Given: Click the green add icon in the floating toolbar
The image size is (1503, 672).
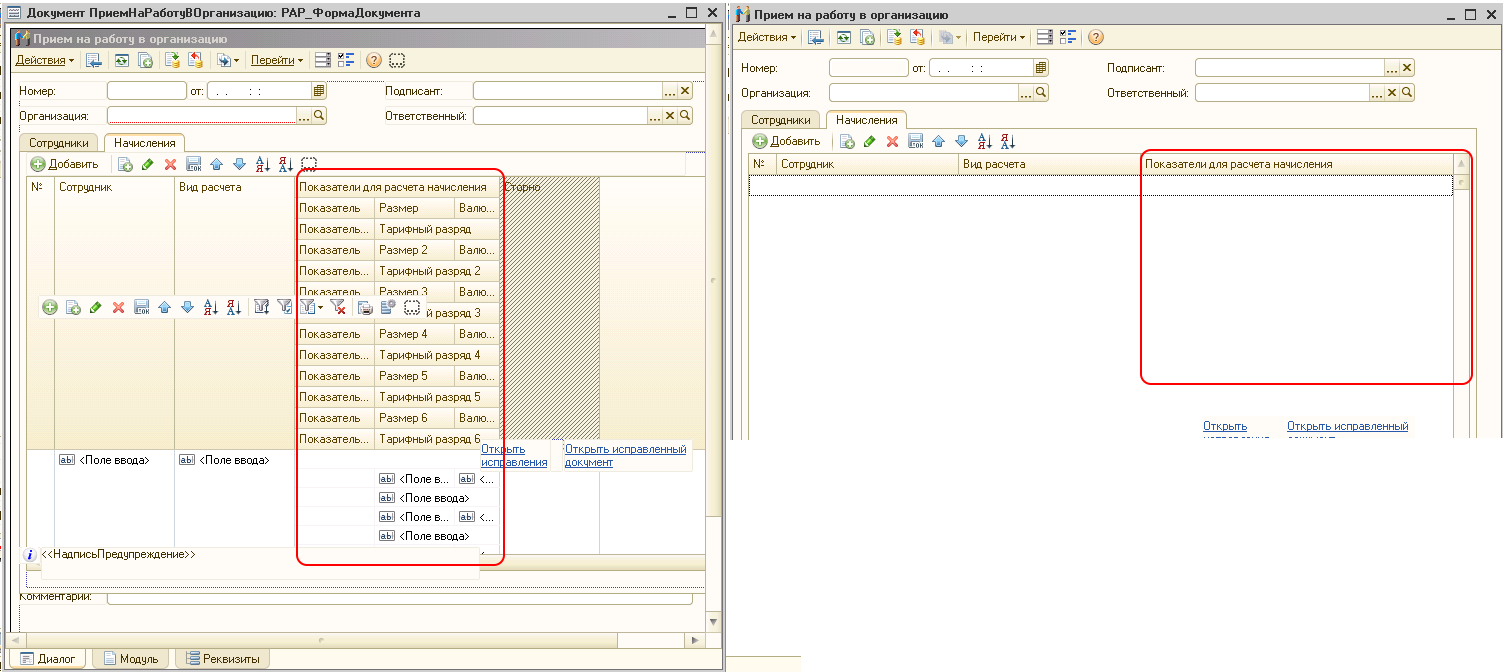Looking at the screenshot, I should 50,307.
